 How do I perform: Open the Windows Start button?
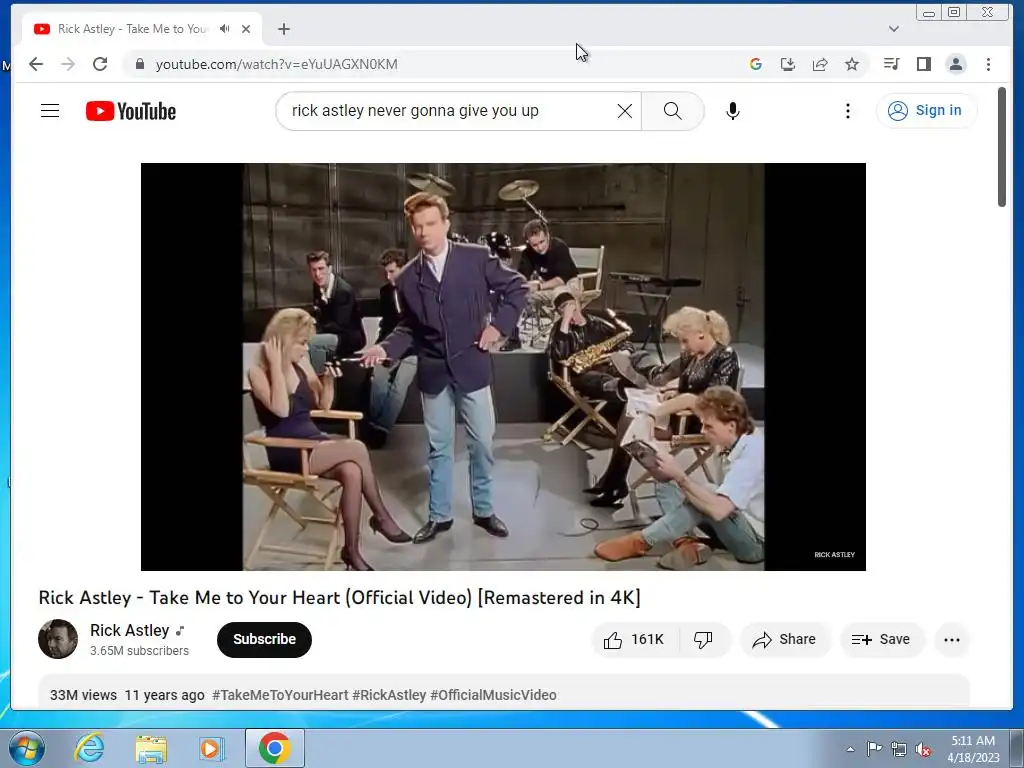tap(26, 748)
